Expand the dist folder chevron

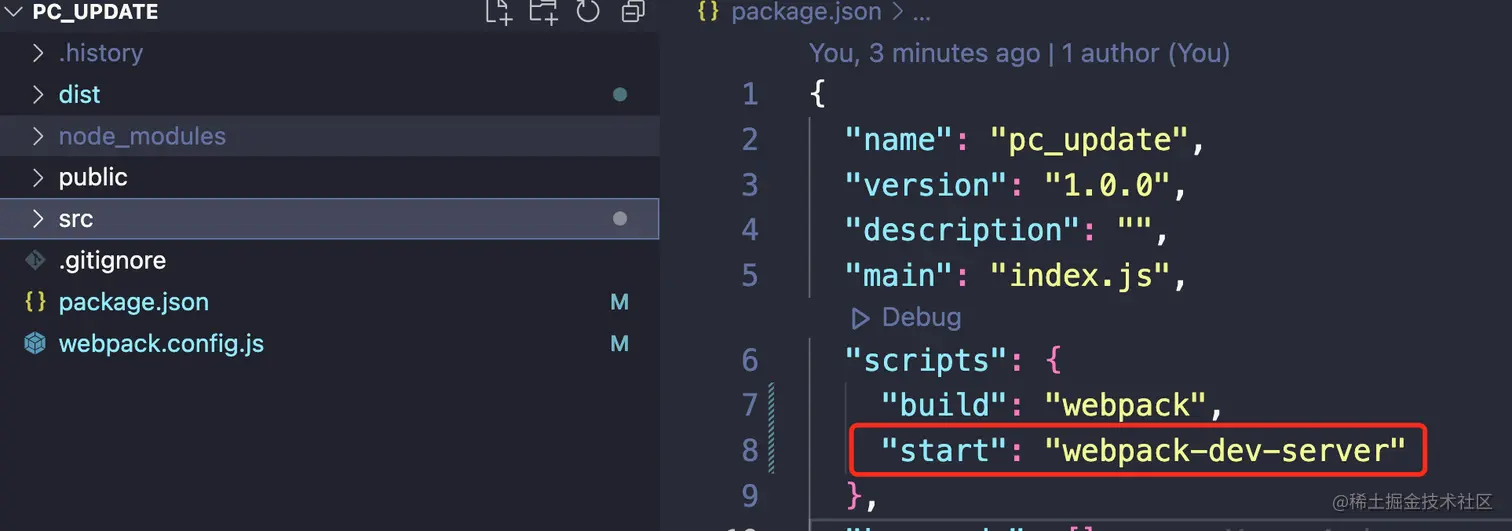[38, 94]
